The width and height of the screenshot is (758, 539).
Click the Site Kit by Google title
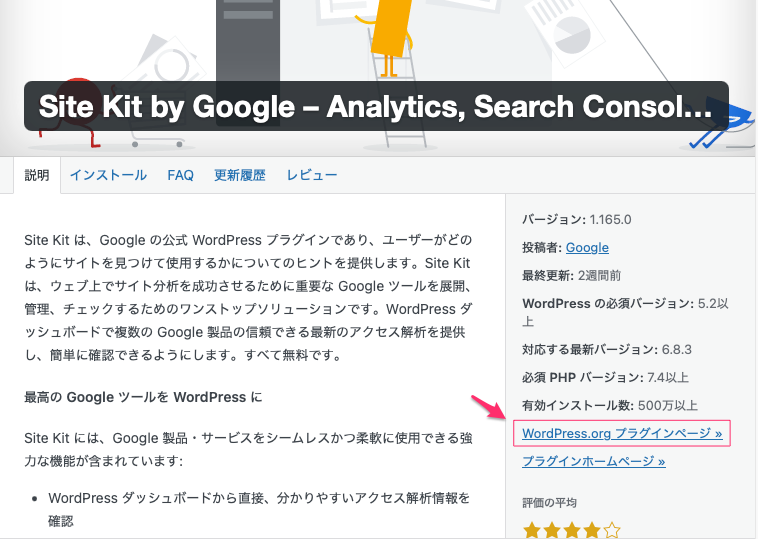[x=375, y=107]
